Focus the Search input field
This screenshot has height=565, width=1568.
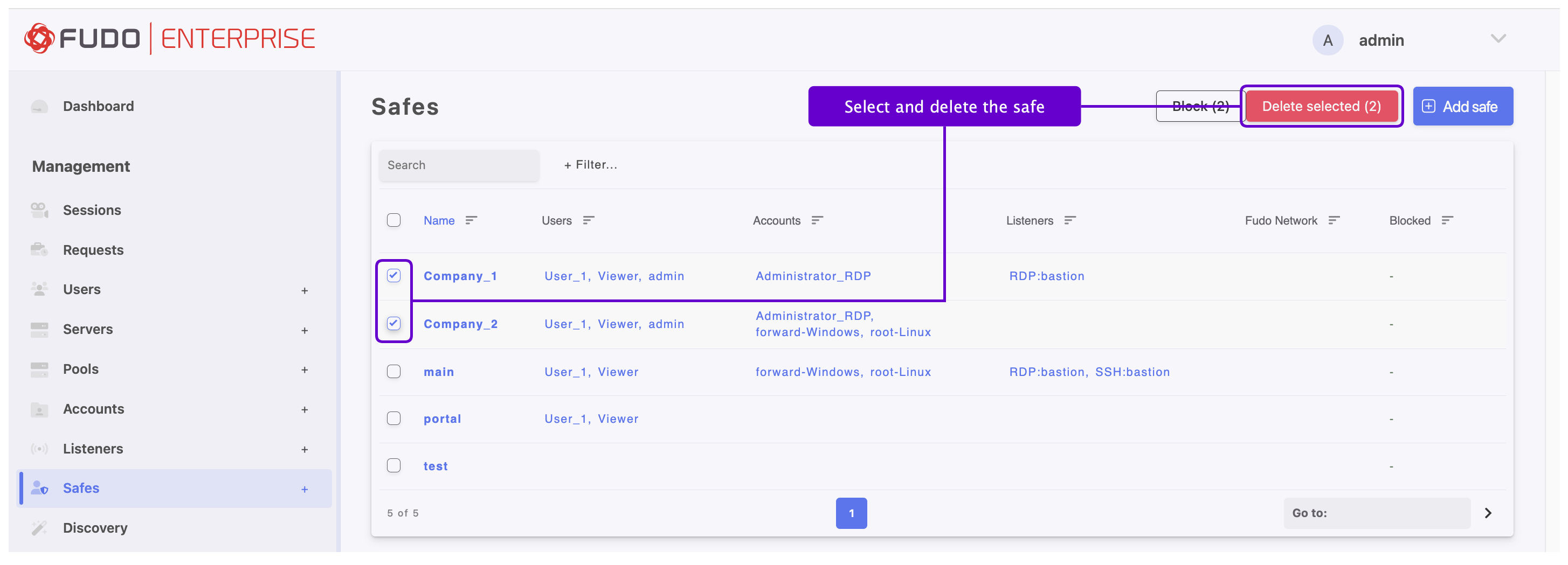click(x=458, y=165)
